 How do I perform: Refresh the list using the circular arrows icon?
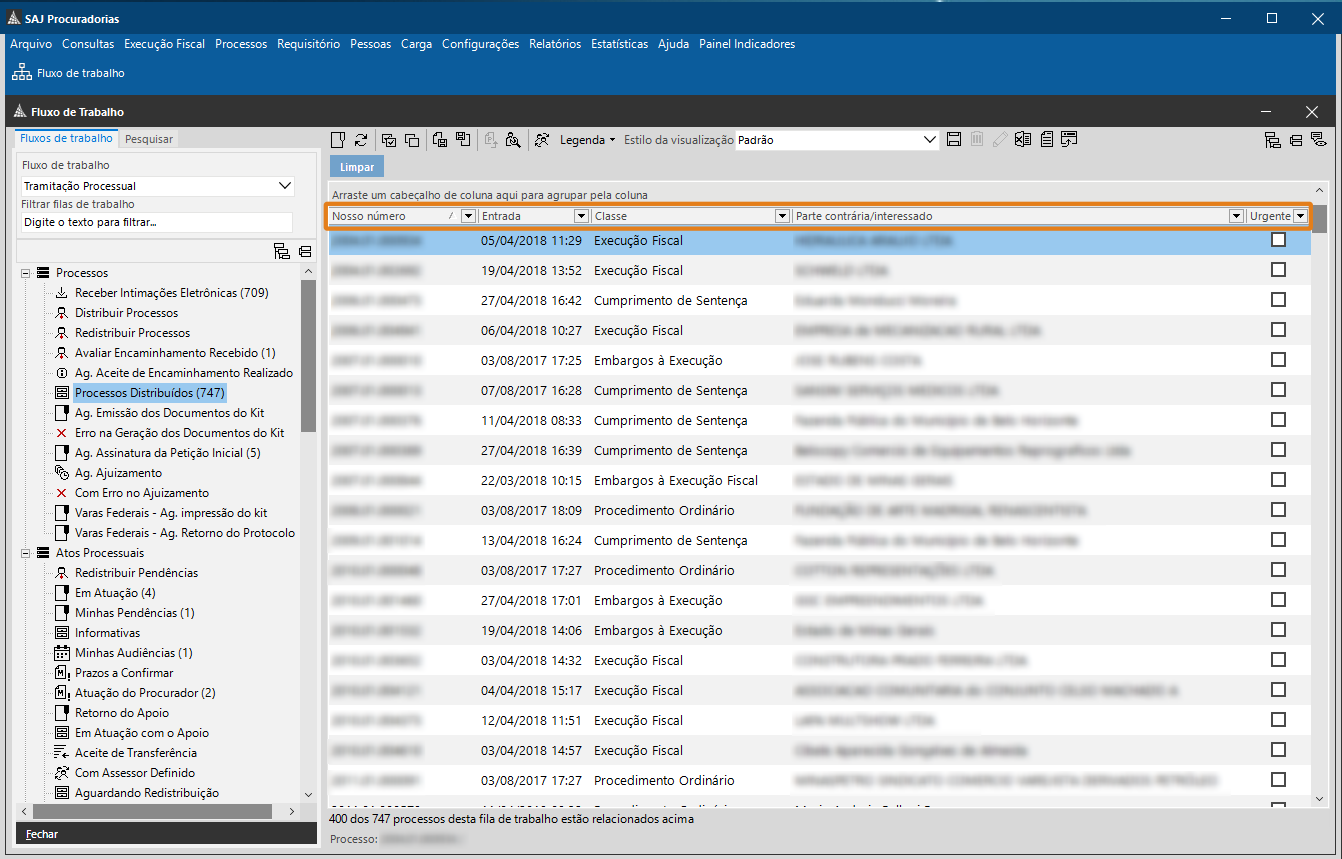tap(362, 140)
